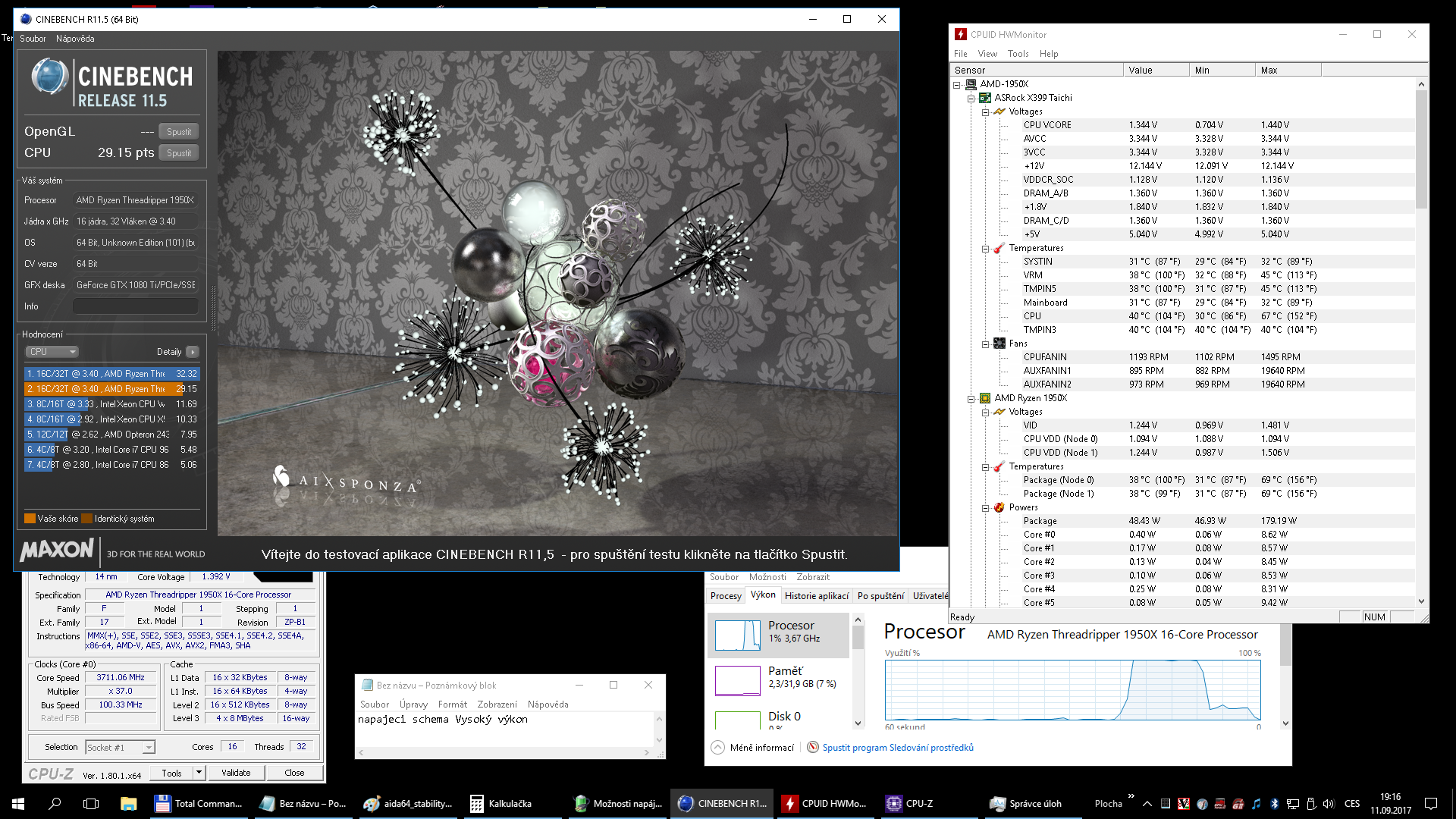Screen dimensions: 1456x819
Task: Open the CPU ranking dropdown in Cinebench
Action: point(52,352)
